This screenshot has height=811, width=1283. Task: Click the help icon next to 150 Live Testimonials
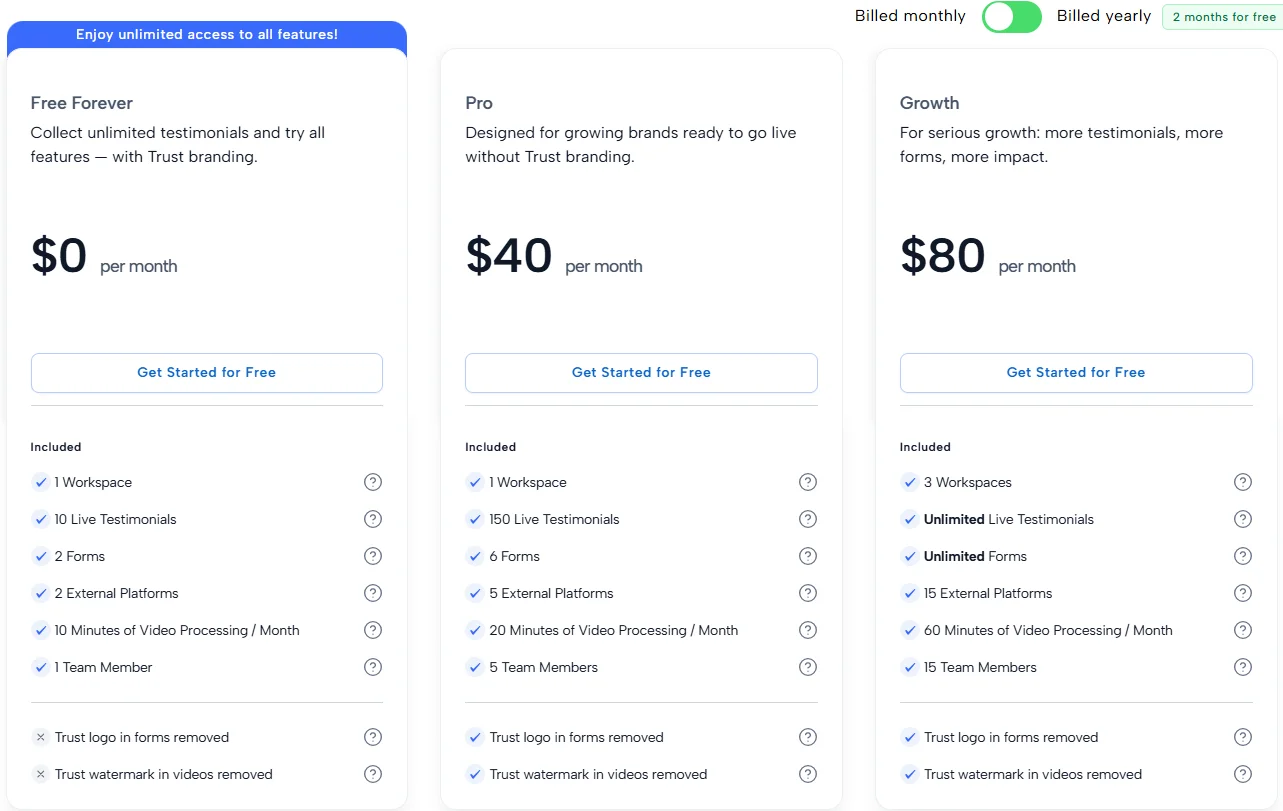point(808,519)
